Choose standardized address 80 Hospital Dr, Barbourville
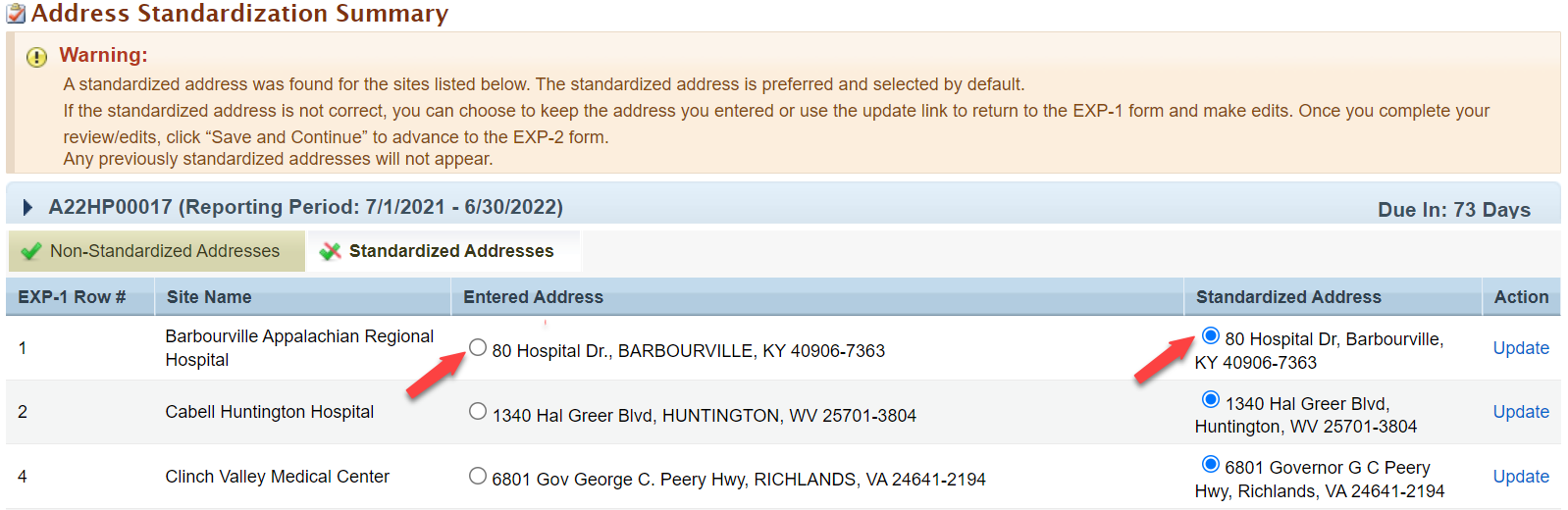Image resolution: width=1568 pixels, height=510 pixels. click(1211, 335)
